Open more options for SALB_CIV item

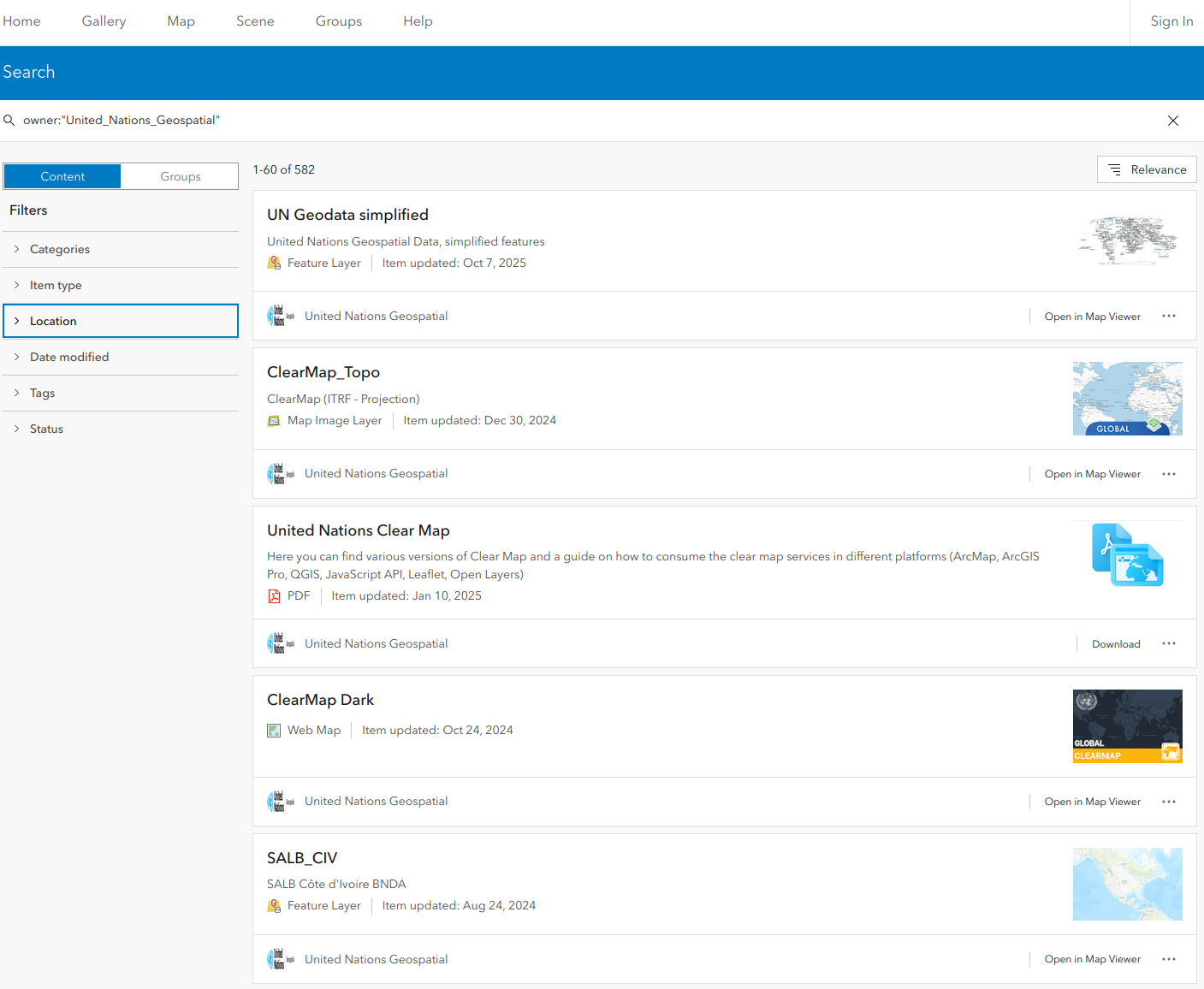(1168, 959)
